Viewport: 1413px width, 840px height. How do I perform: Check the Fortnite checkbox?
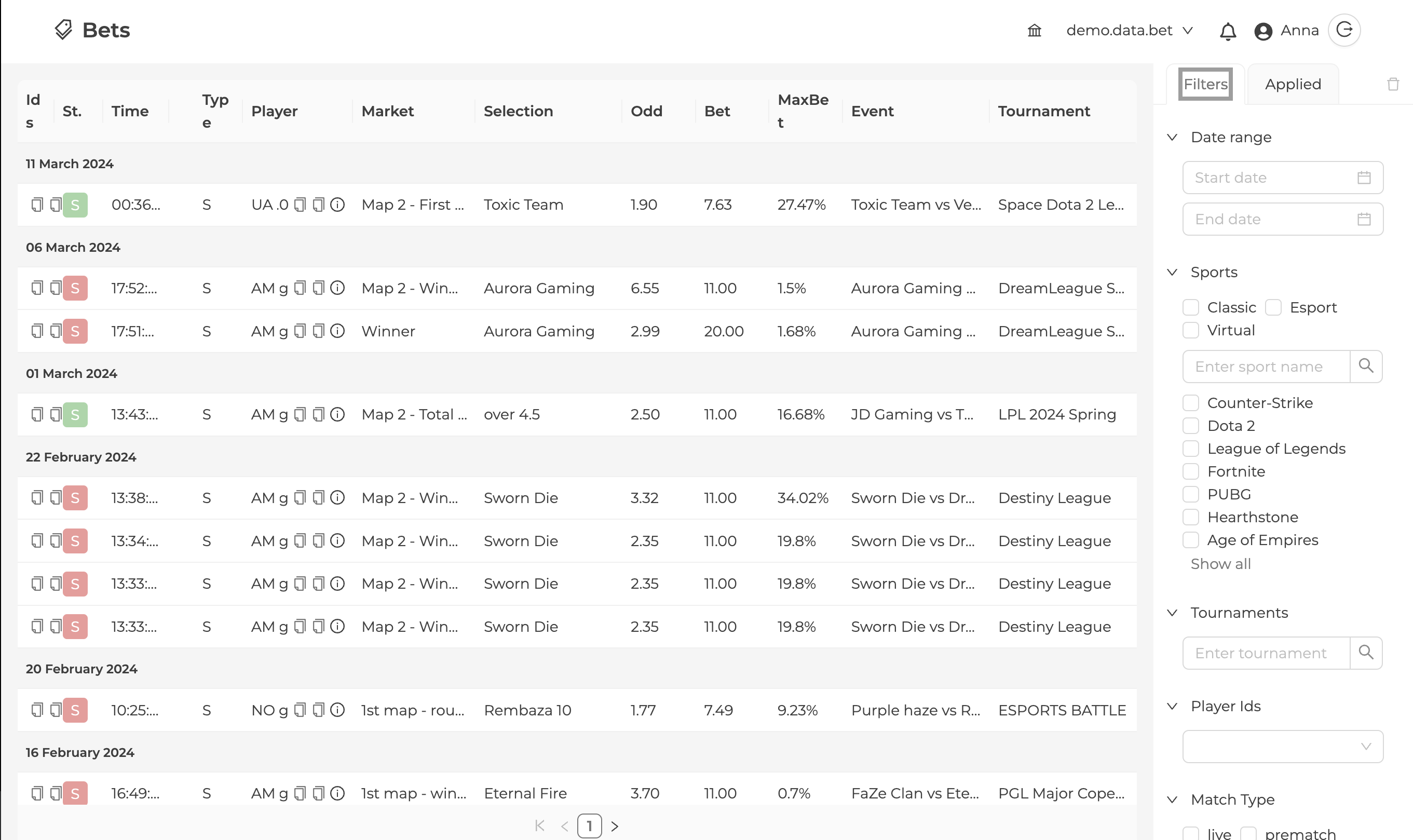coord(1191,471)
